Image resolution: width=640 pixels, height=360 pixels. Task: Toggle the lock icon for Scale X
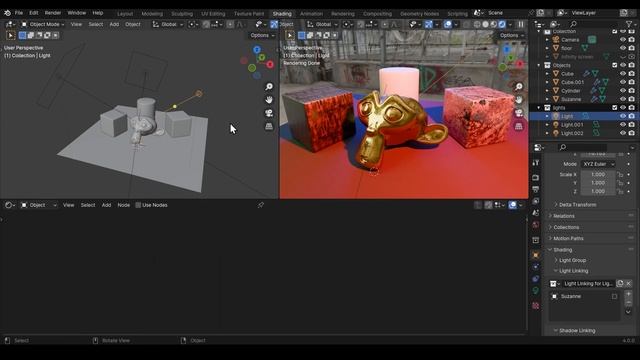pos(620,175)
